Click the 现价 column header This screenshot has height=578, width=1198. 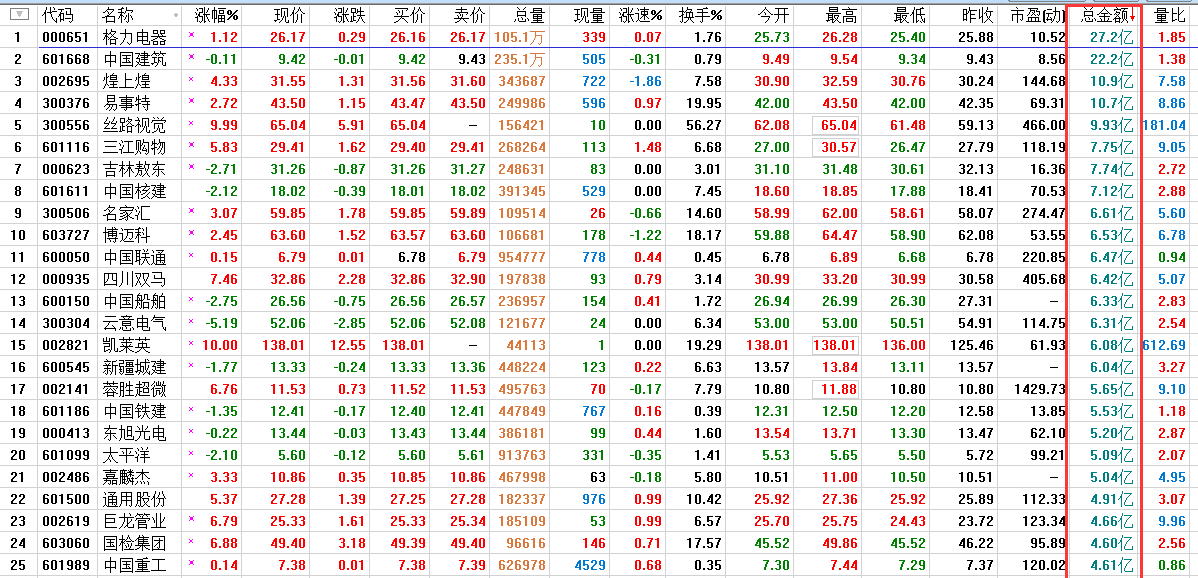coord(288,14)
